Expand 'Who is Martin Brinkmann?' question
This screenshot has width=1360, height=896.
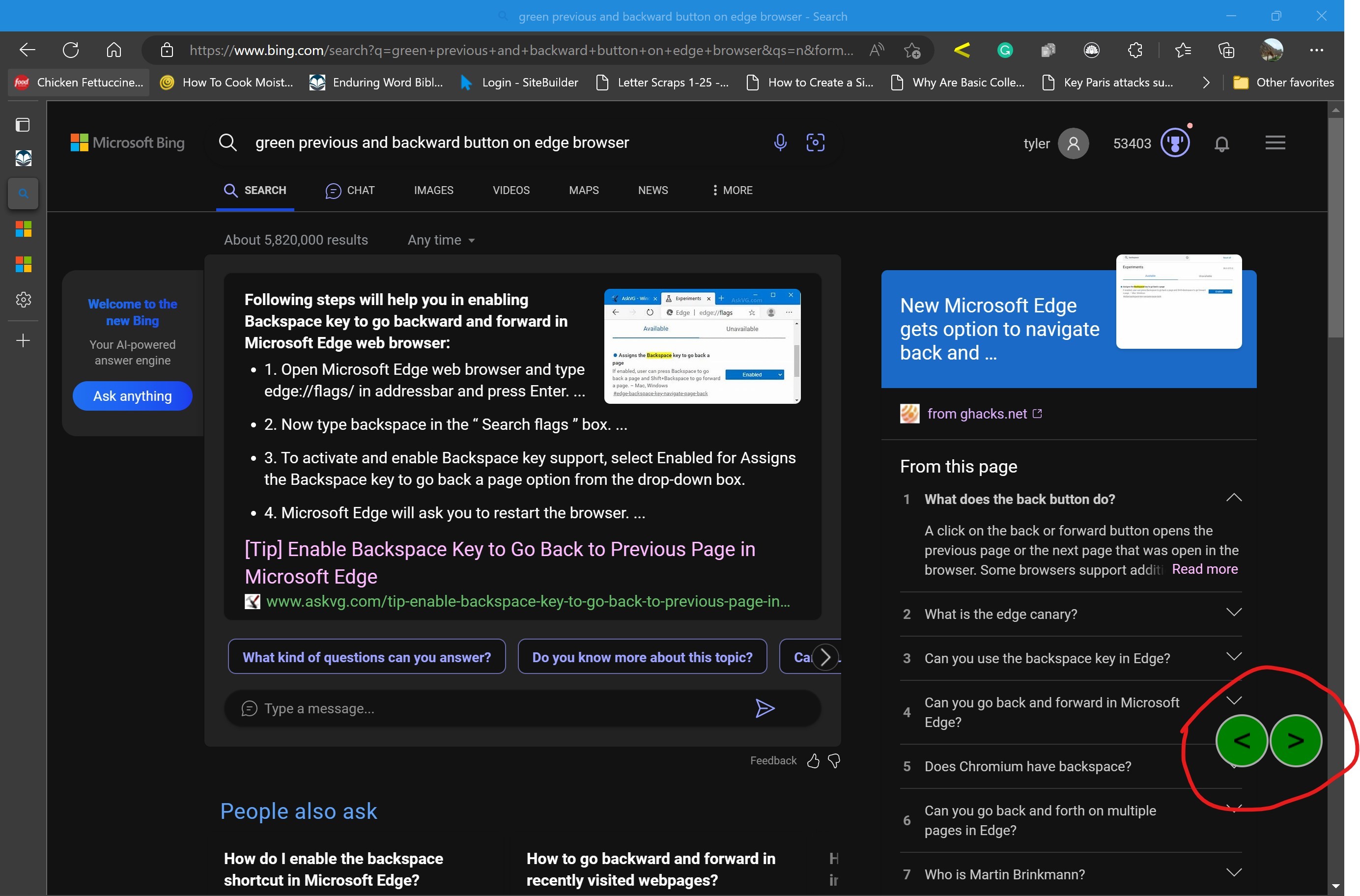pos(1234,872)
